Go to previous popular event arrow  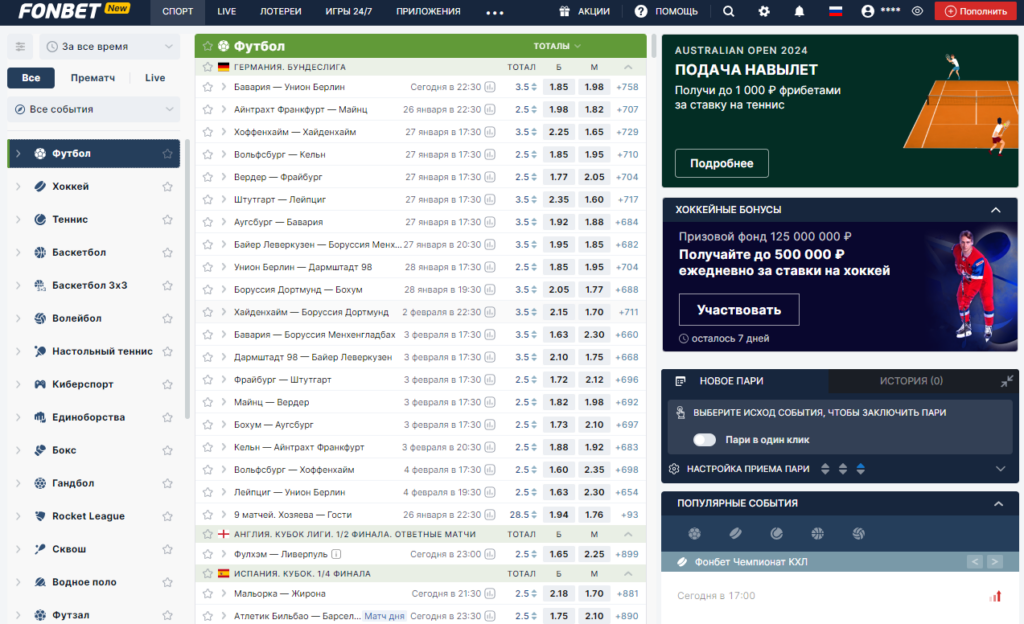974,561
